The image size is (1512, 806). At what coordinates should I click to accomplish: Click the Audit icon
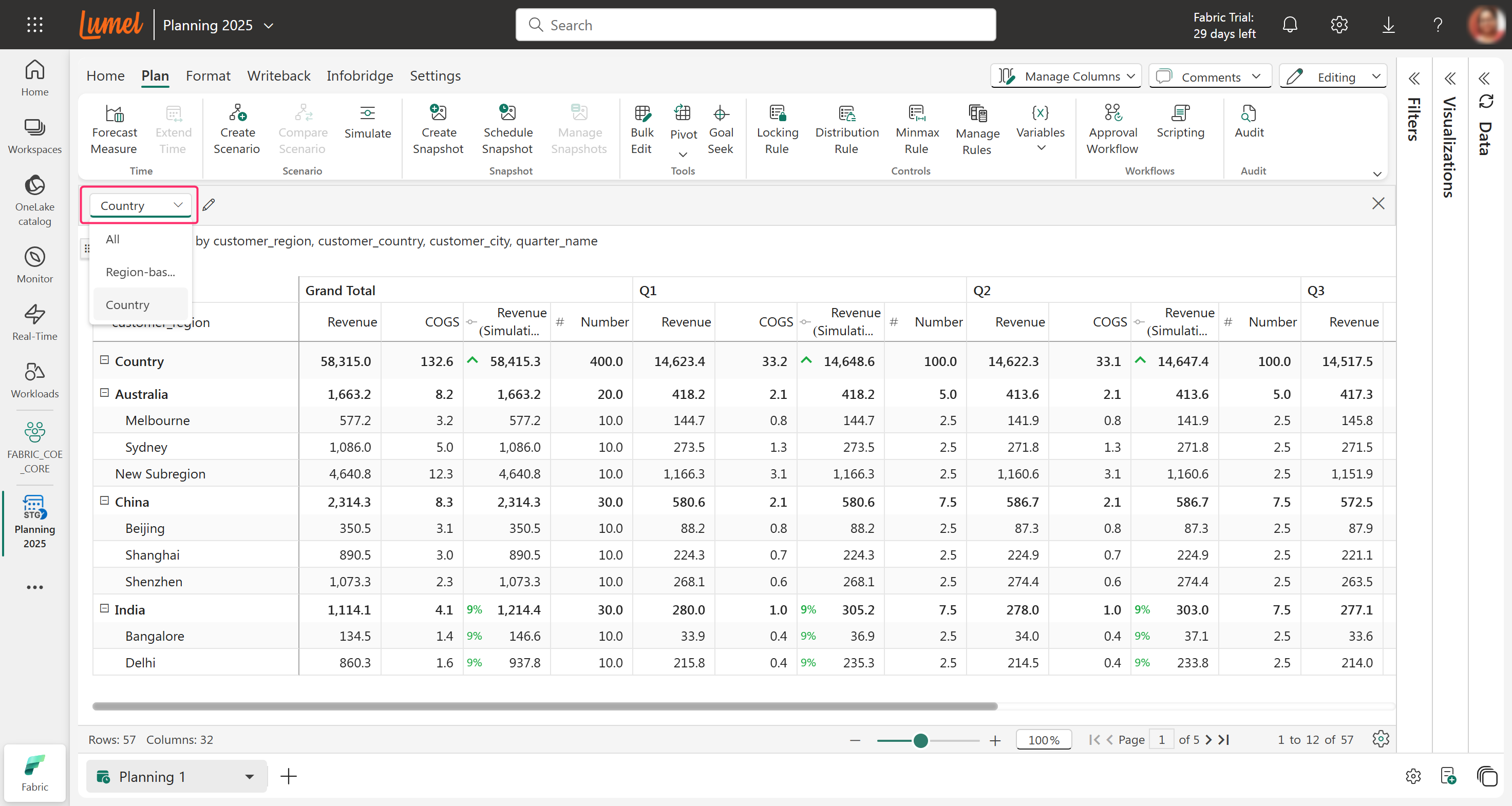pos(1248,112)
